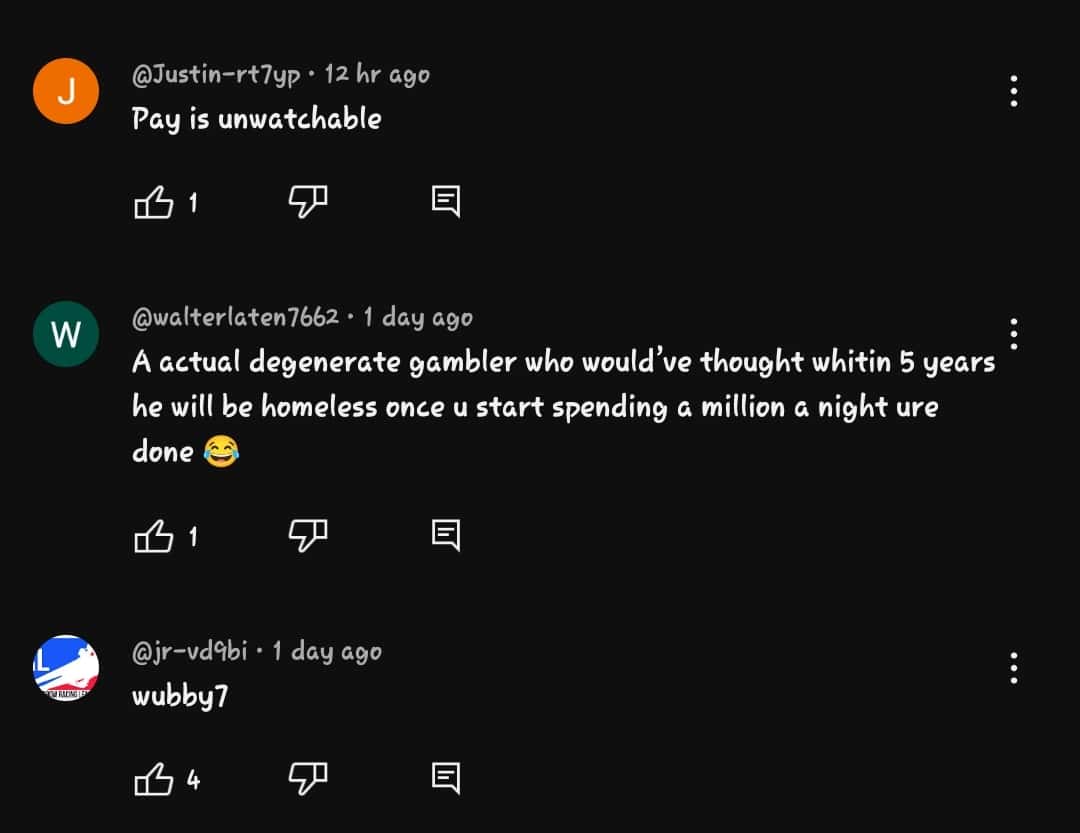
Task: Open options menu for Justin-rt7yp's comment
Action: [x=1013, y=91]
